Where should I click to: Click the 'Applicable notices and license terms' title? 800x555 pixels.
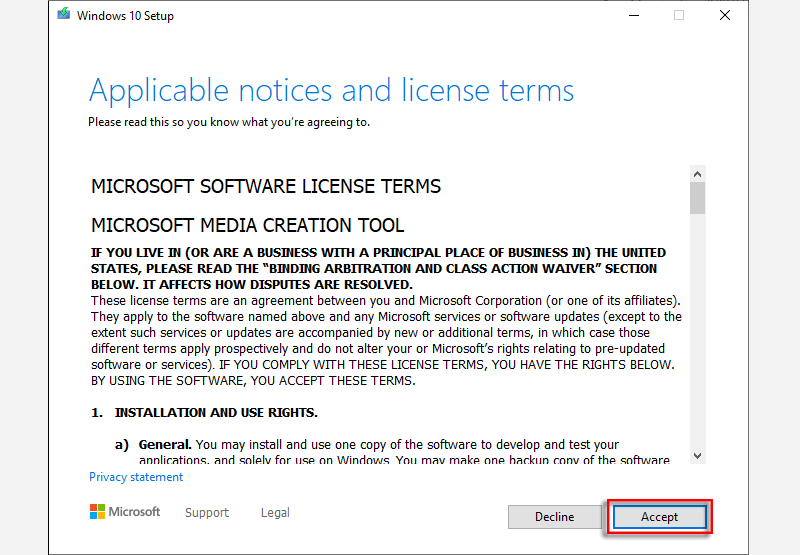pyautogui.click(x=332, y=91)
